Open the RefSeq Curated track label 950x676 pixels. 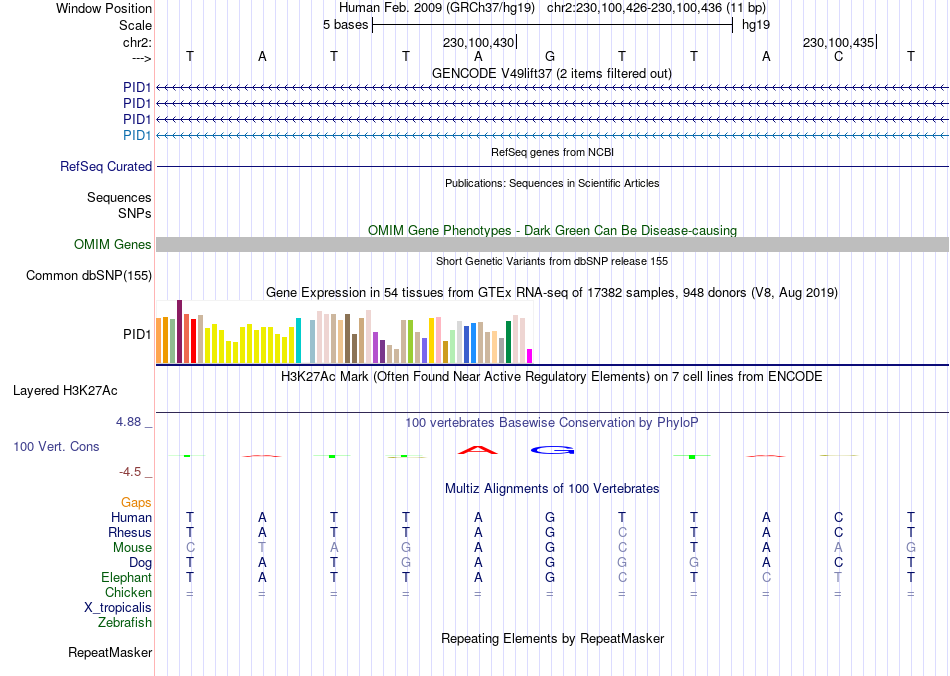click(106, 167)
